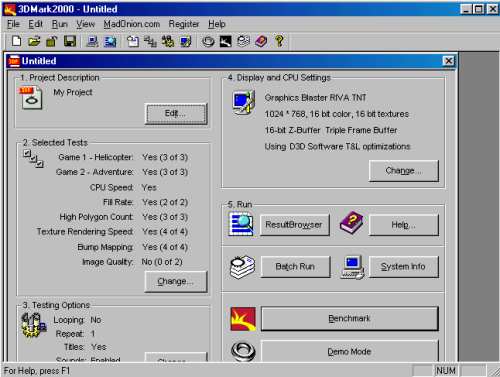500x377 pixels.
Task: Click the monitor icon in Display settings
Action: [244, 102]
